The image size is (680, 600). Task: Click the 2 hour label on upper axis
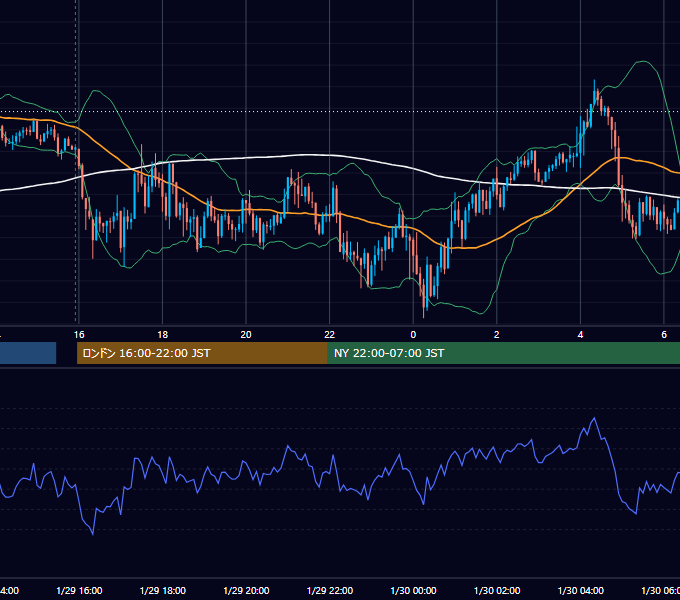coord(497,335)
